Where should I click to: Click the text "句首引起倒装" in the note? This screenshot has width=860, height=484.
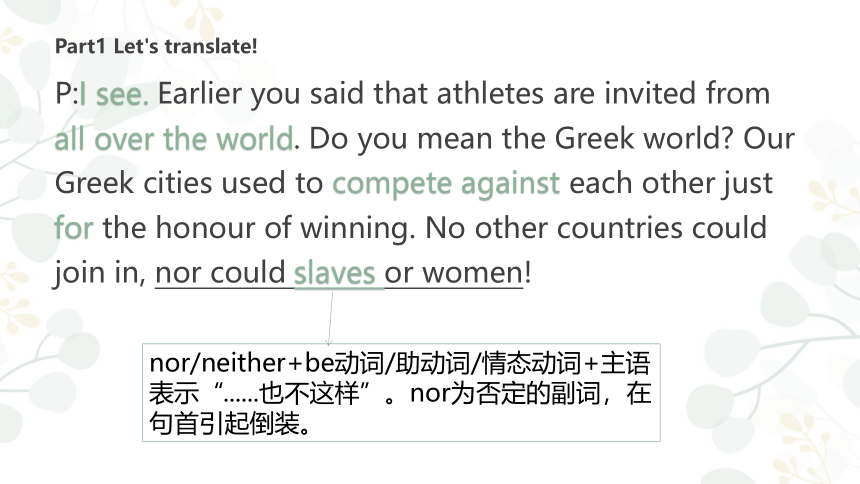tap(225, 423)
